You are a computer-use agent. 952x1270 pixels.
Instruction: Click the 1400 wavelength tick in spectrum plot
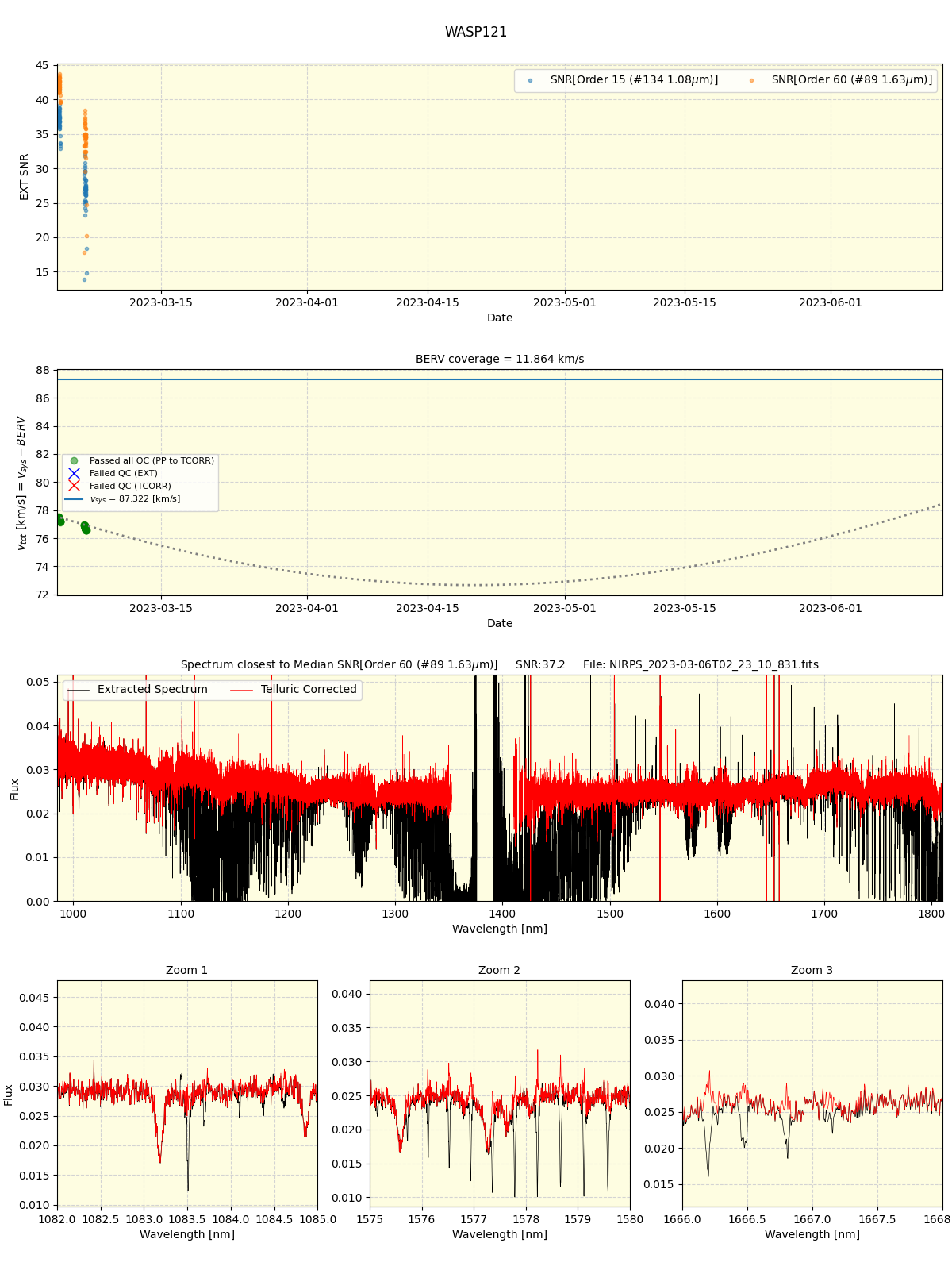click(503, 914)
